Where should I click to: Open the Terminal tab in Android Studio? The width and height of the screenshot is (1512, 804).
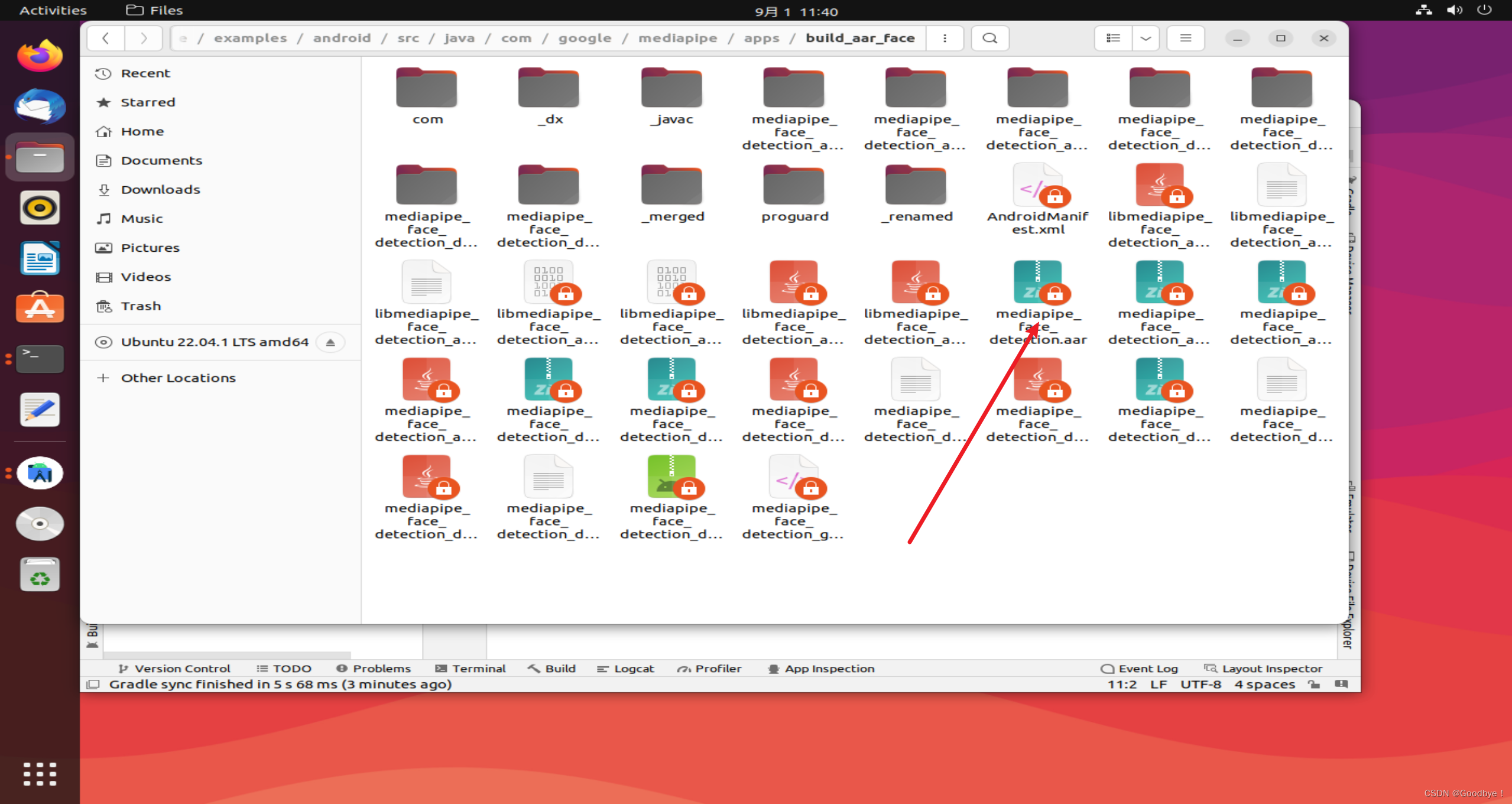click(x=471, y=669)
